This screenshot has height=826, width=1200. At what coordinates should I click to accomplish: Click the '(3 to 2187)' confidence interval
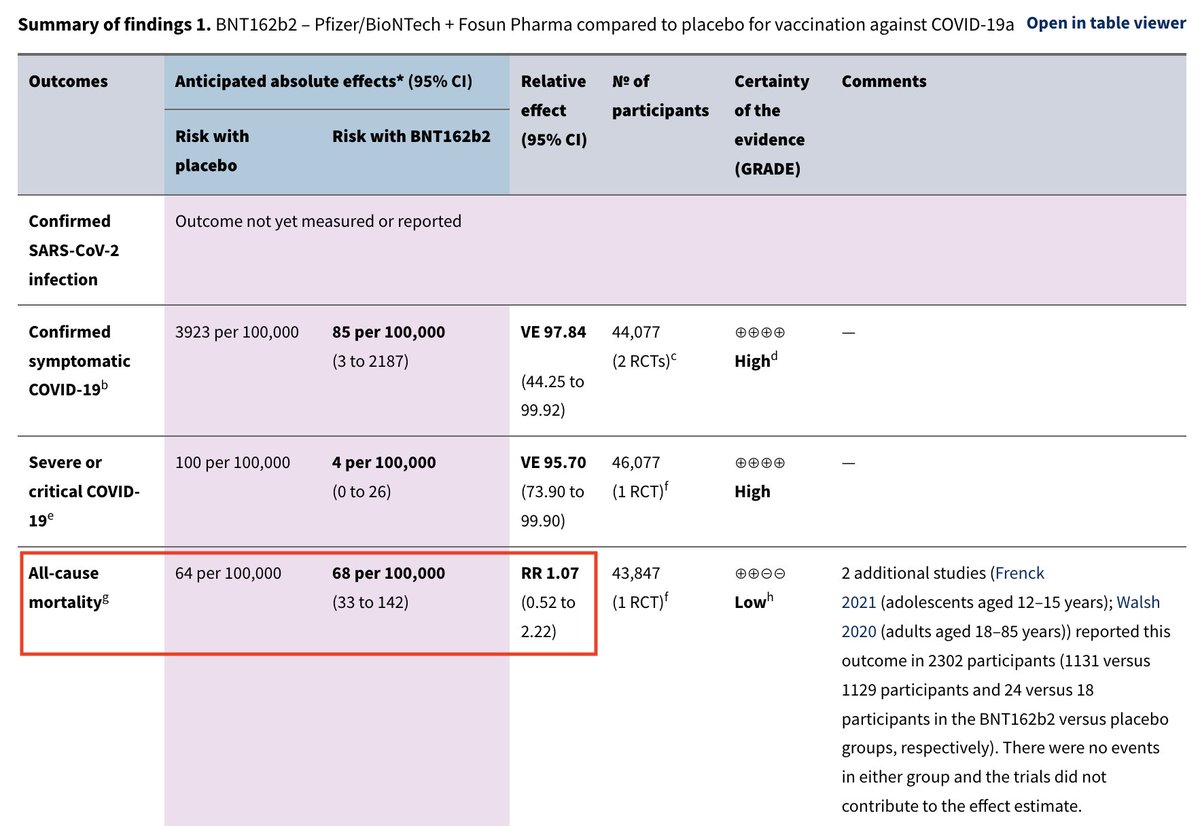[x=370, y=361]
